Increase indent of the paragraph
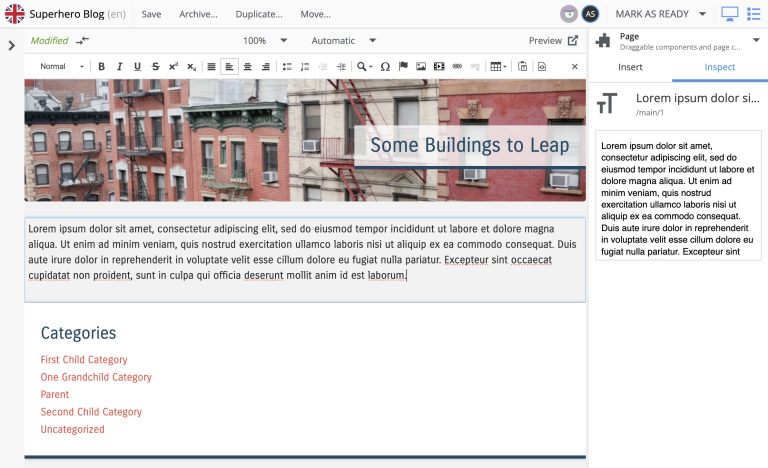 341,67
